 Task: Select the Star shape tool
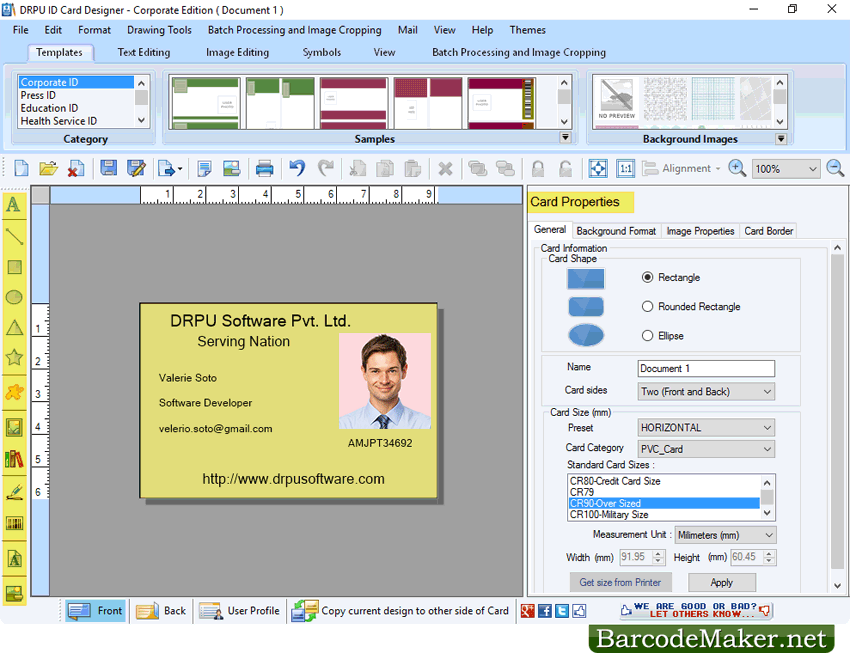pos(14,358)
